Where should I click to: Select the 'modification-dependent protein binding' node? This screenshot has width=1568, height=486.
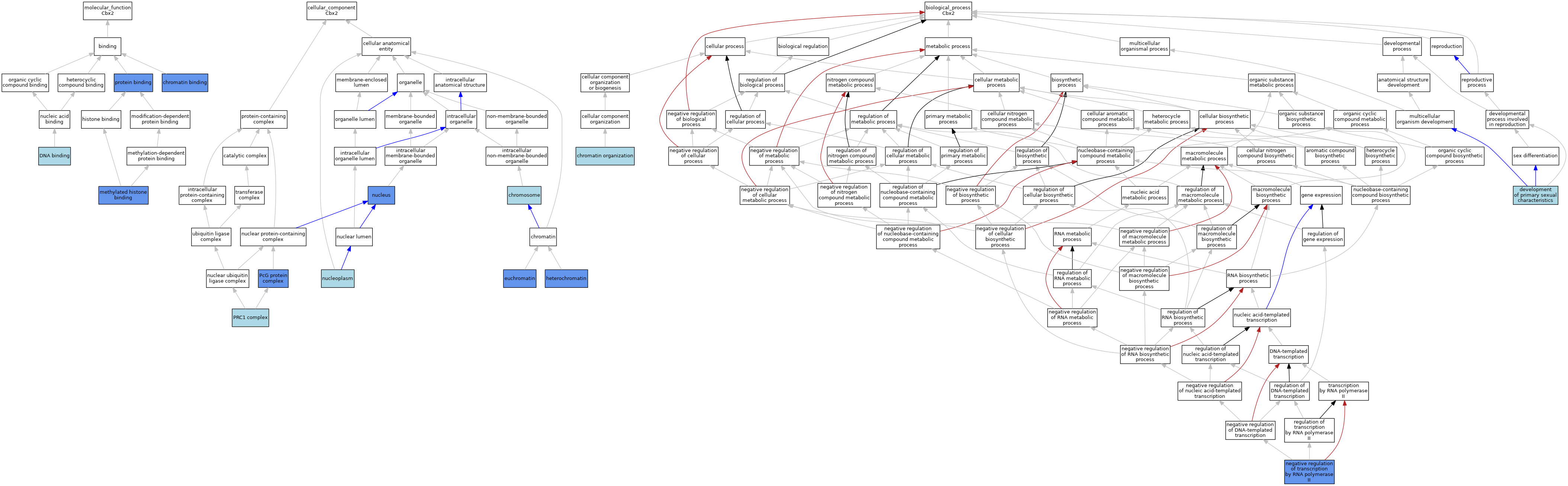160,119
